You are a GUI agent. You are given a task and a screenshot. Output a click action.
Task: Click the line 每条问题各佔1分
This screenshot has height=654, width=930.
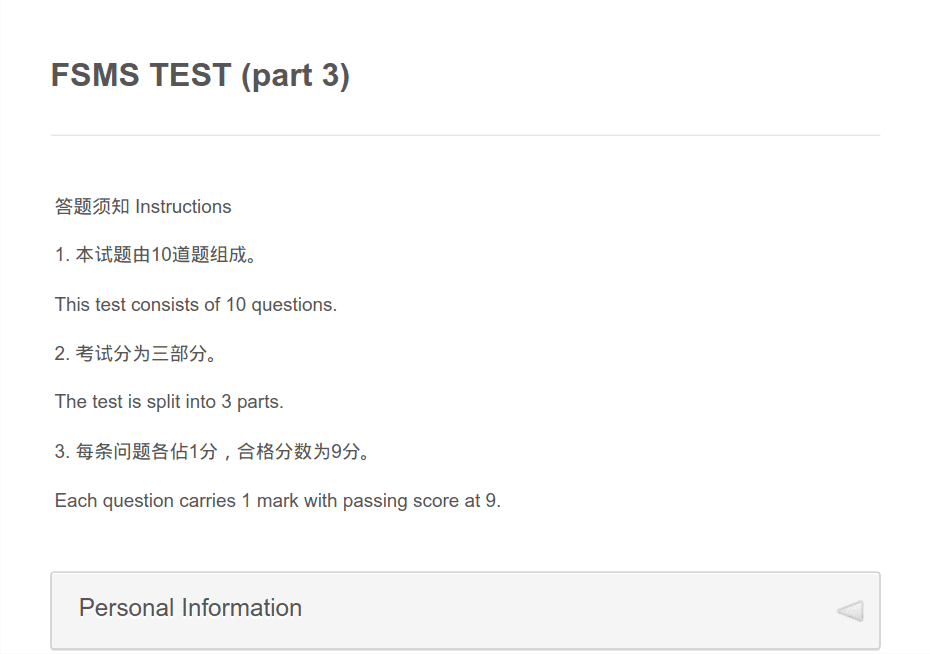(146, 452)
